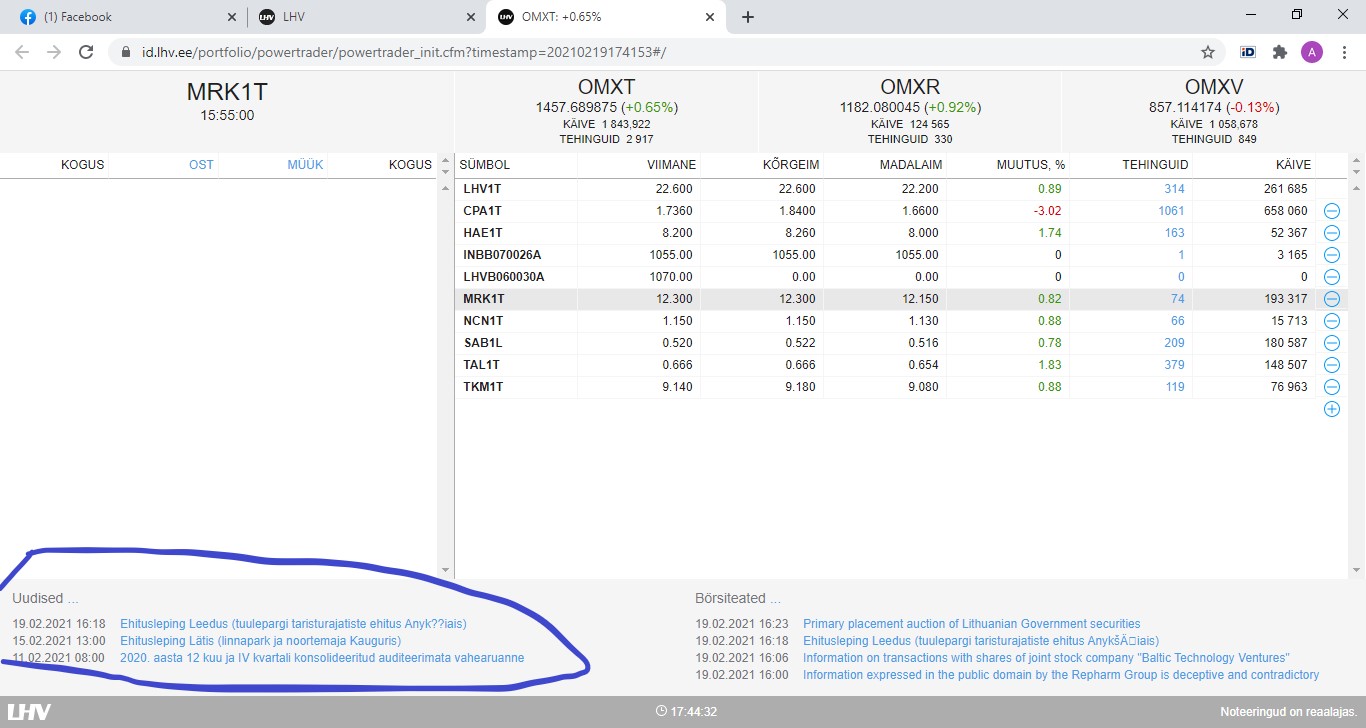Open the browser extensions puzzle icon

pyautogui.click(x=1279, y=52)
